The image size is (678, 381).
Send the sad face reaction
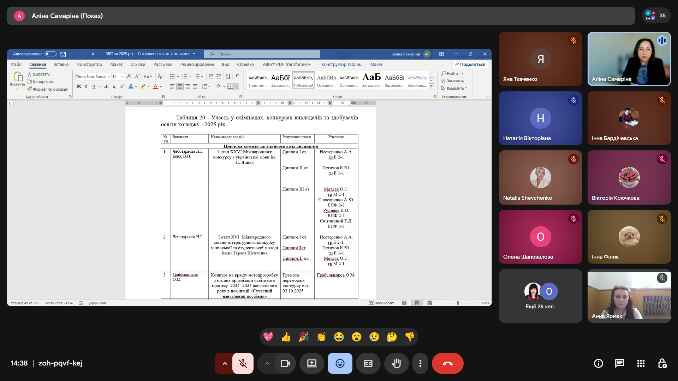pos(374,337)
